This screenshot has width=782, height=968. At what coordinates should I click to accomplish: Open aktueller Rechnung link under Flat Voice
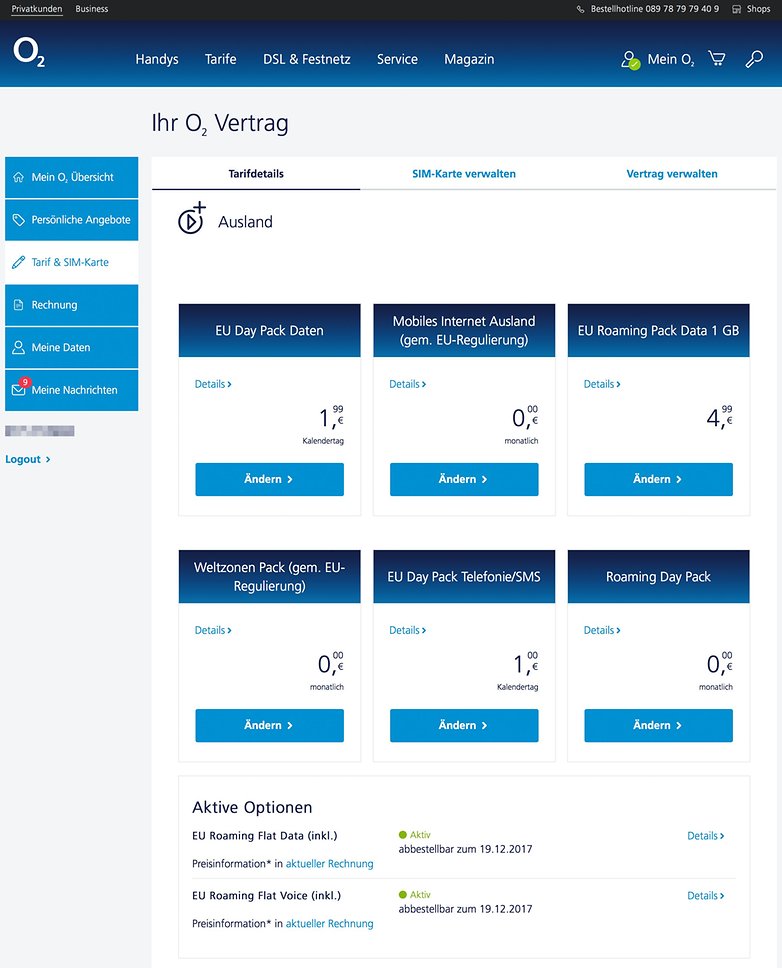[x=330, y=924]
